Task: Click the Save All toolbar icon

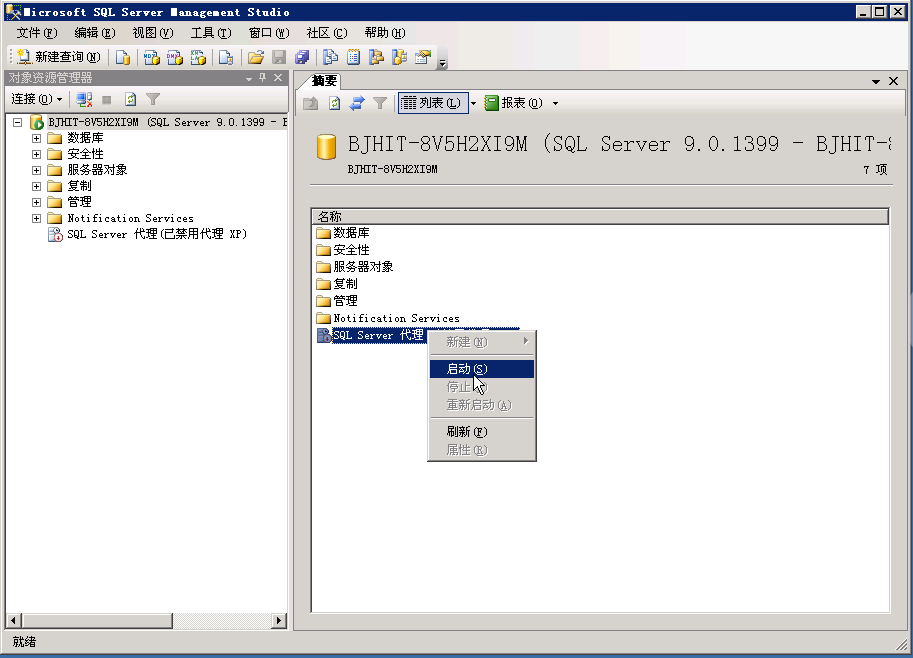Action: pyautogui.click(x=302, y=56)
